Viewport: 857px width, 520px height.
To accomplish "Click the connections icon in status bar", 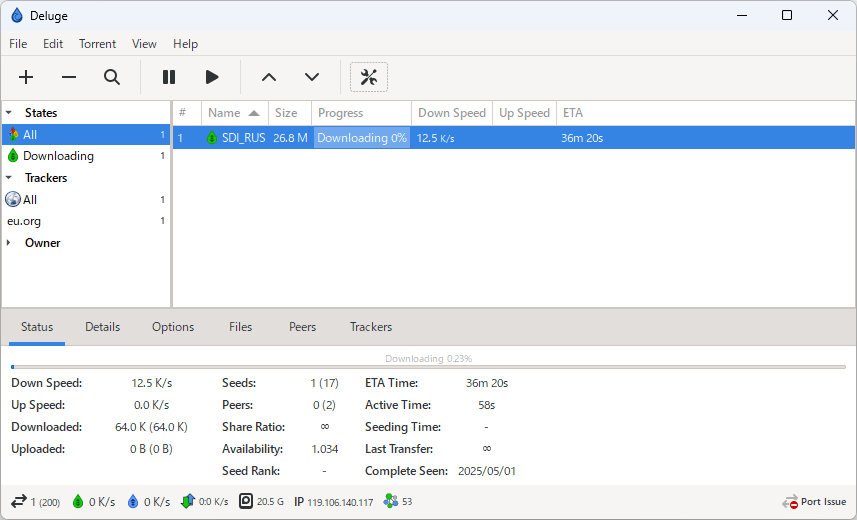I will (18, 502).
